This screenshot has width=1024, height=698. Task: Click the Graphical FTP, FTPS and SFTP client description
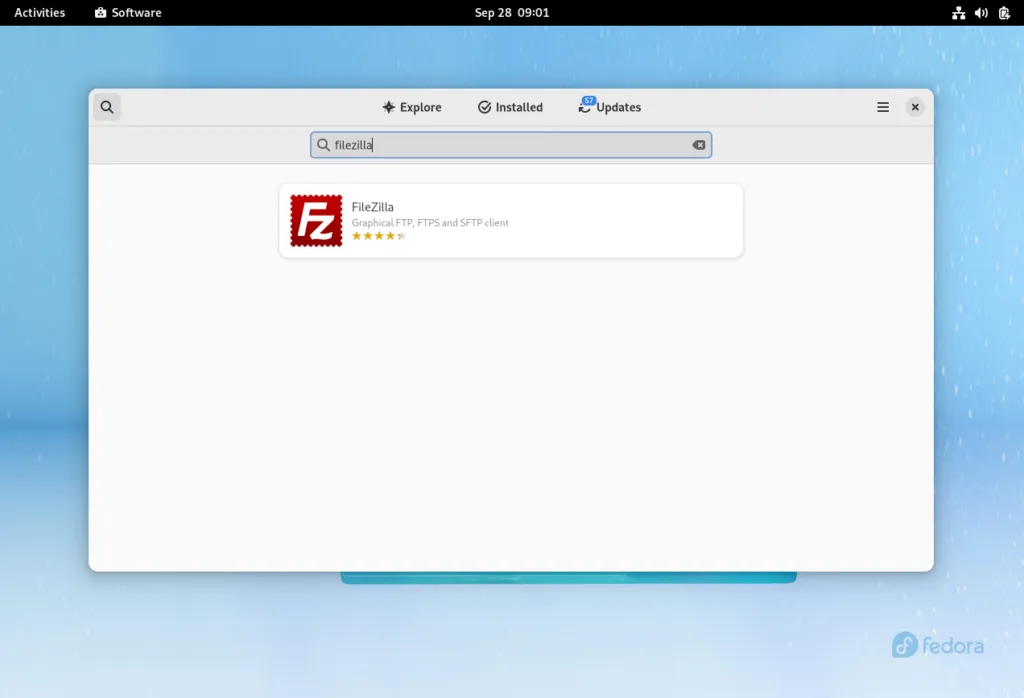(x=430, y=223)
